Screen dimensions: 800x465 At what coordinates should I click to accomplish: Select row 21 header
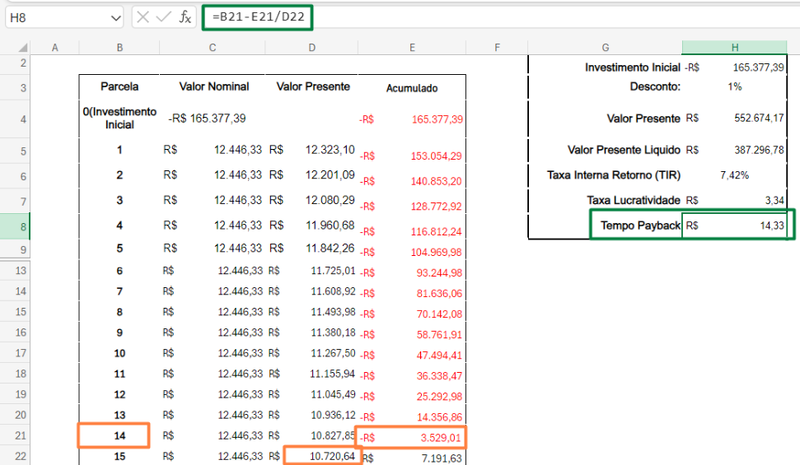click(x=15, y=435)
